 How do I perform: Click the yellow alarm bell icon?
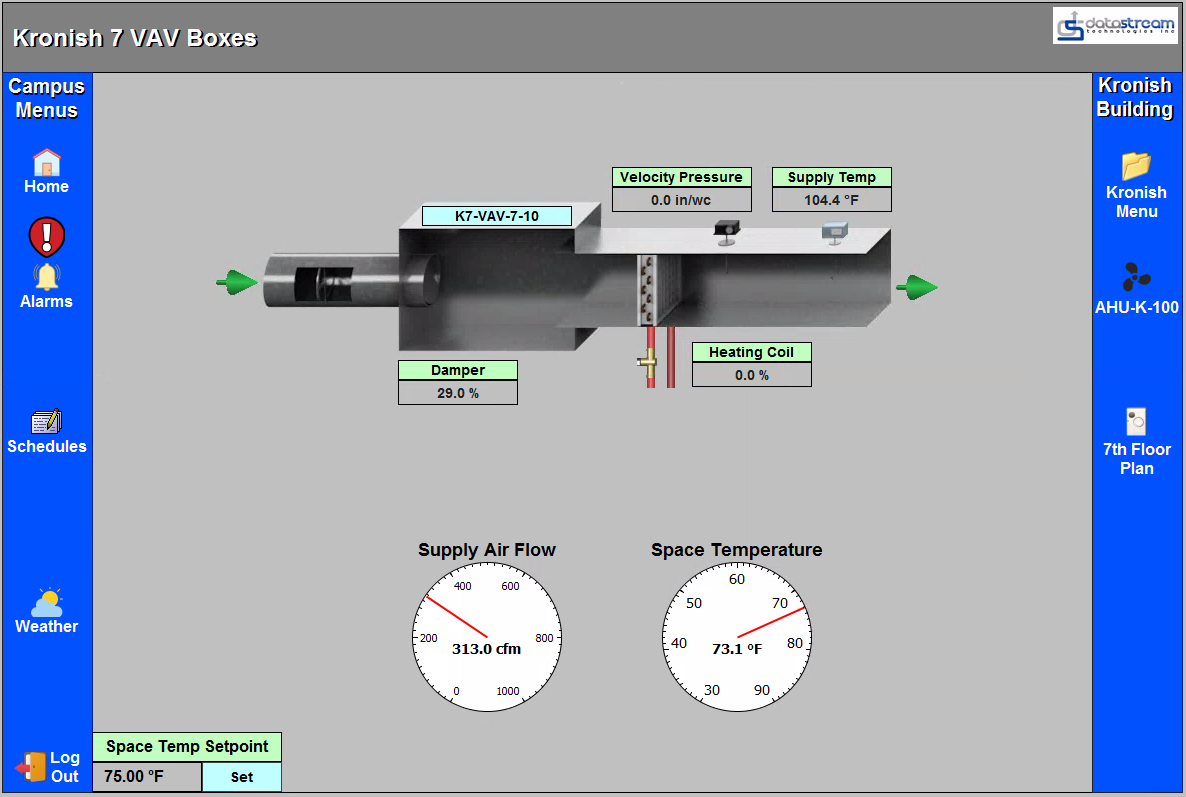tap(46, 276)
